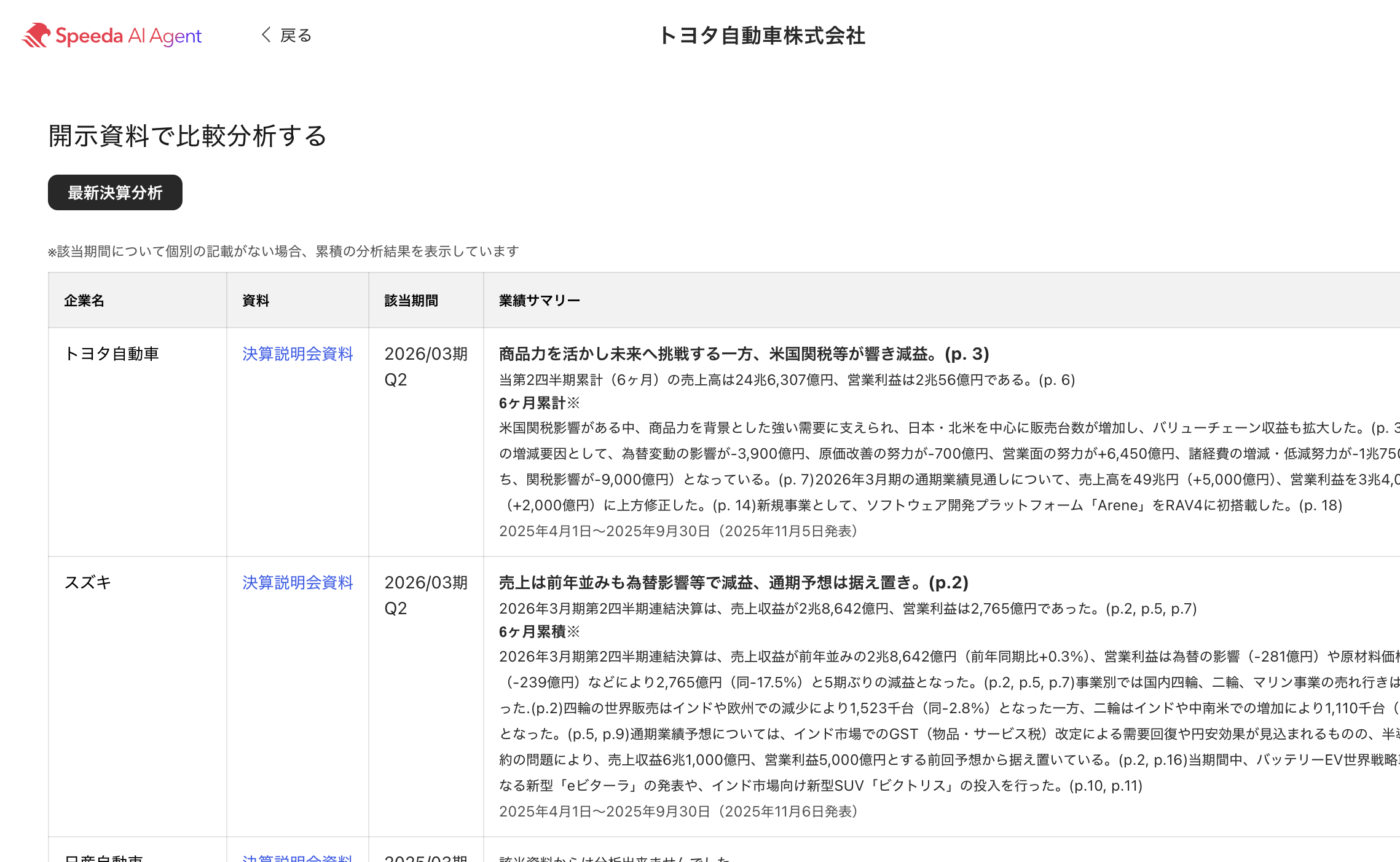1400x862 pixels.
Task: Select the トヨタ自動車 company name cell
Action: 112,354
